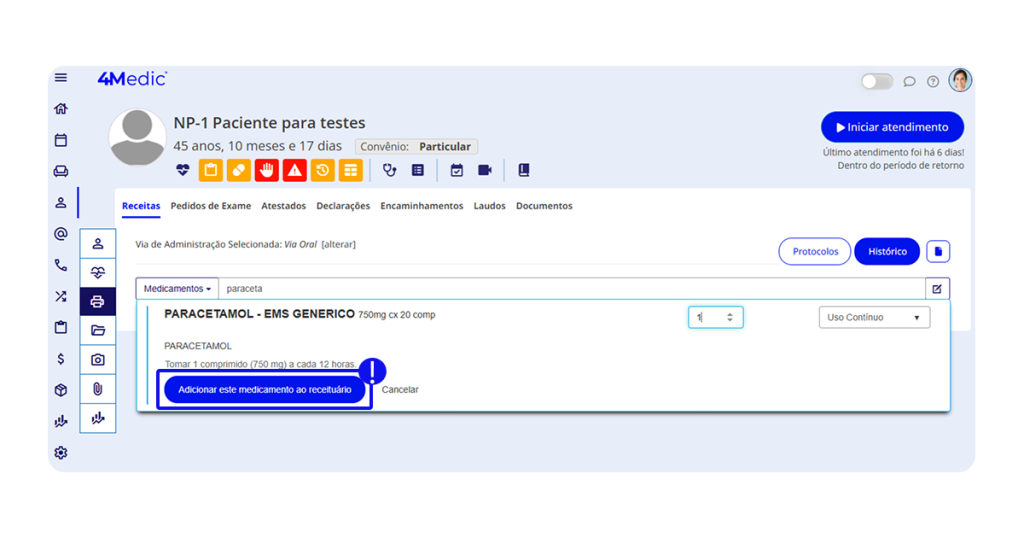The image size is (1024, 538).
Task: Open the stethoscope icon under patient name
Action: pos(390,171)
